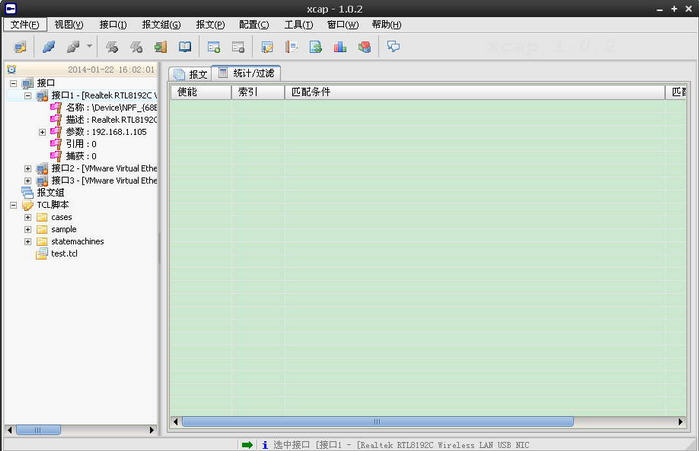Switch to the 报文 tab
The width and height of the screenshot is (699, 451).
[x=190, y=74]
